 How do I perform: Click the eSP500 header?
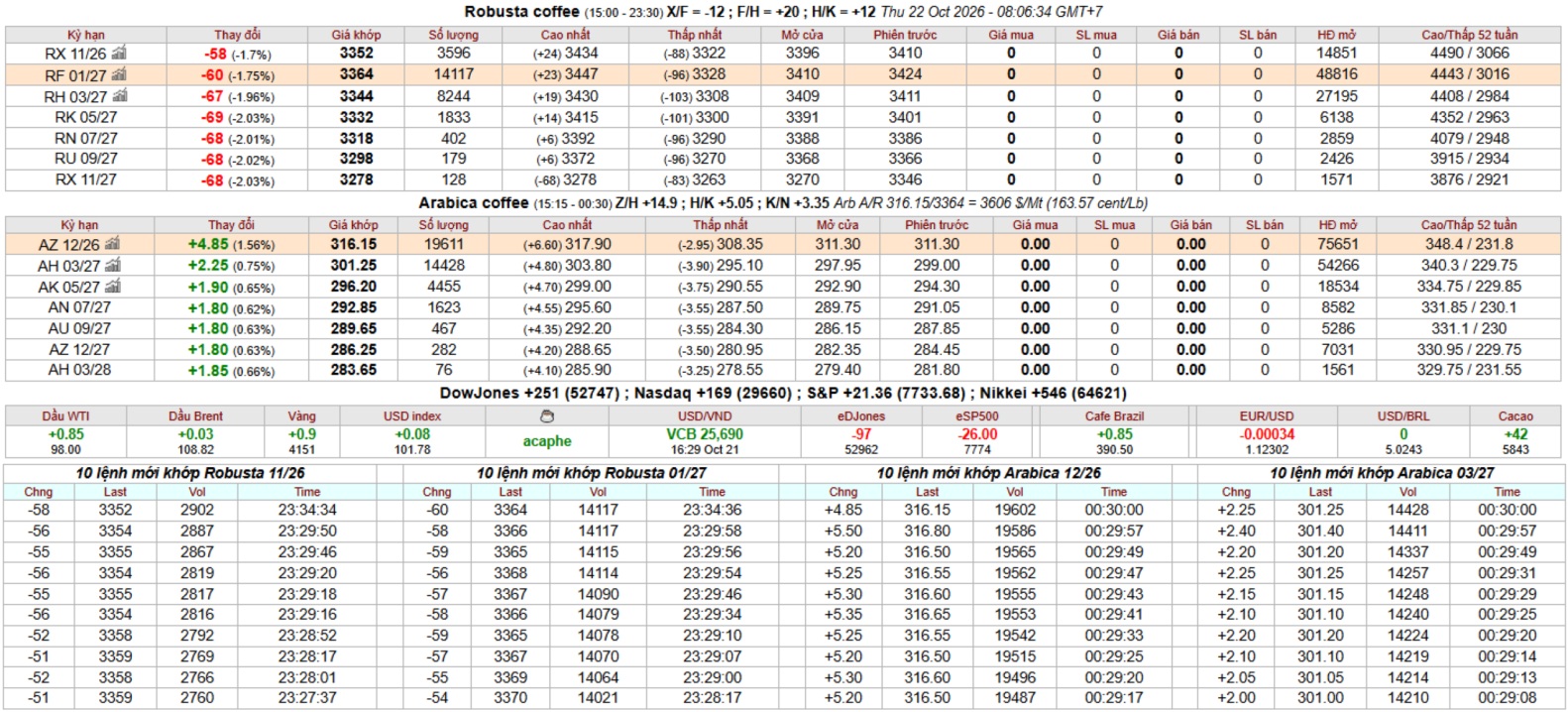tap(977, 416)
